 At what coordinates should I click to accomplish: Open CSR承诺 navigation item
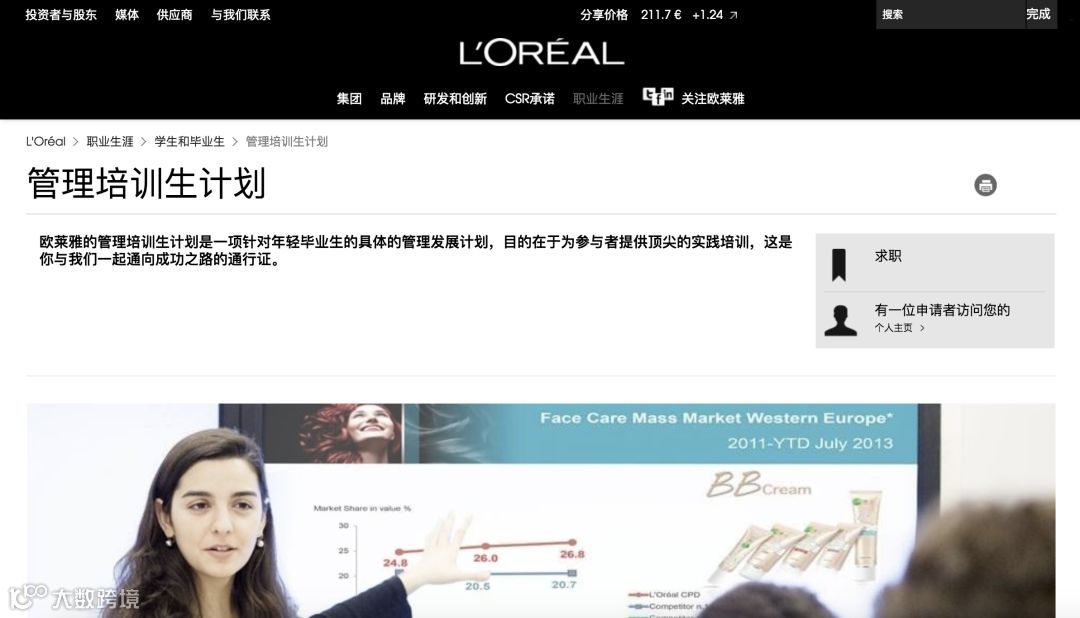point(530,99)
